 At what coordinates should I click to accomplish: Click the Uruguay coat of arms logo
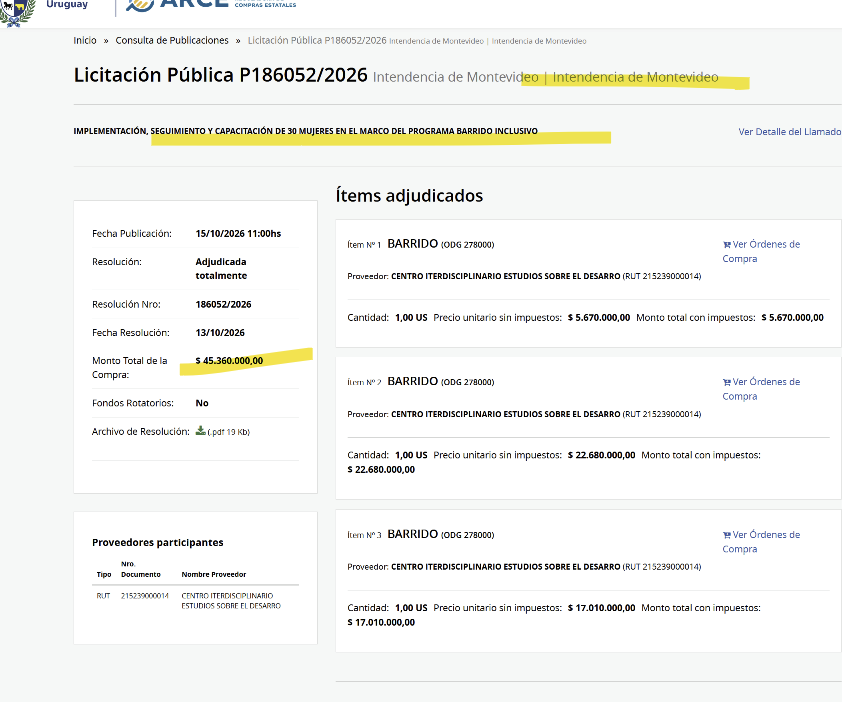18,12
